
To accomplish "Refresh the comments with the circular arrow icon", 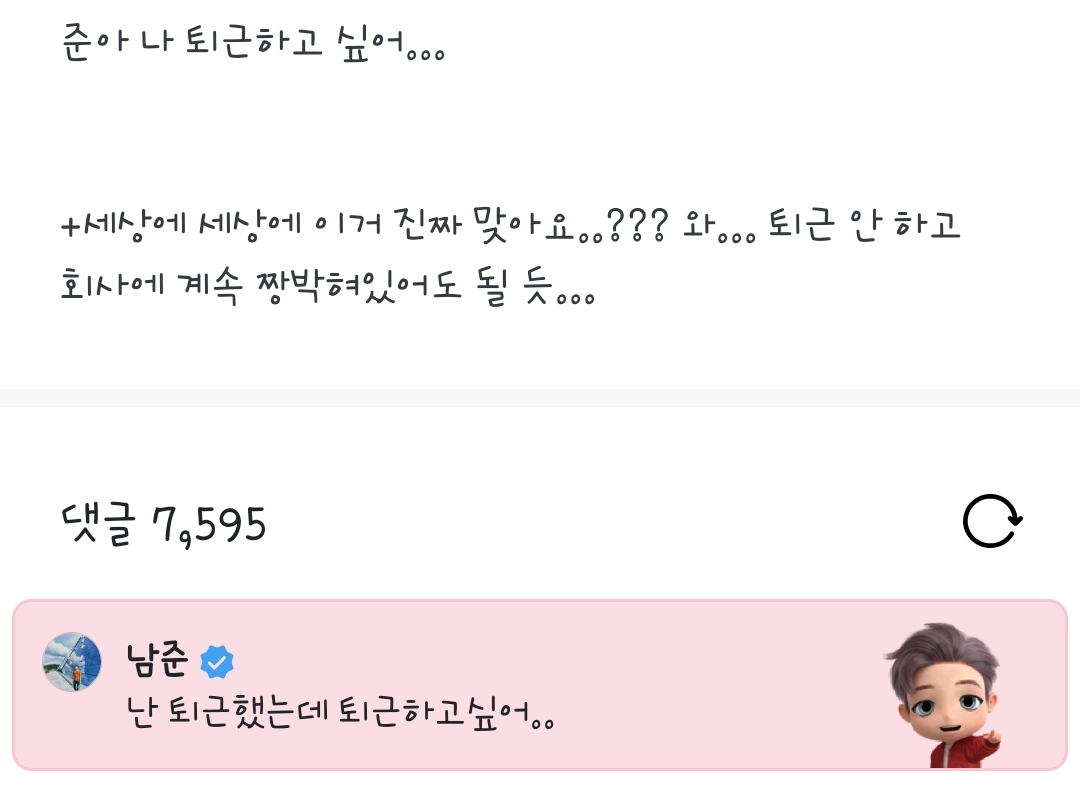I will point(993,521).
